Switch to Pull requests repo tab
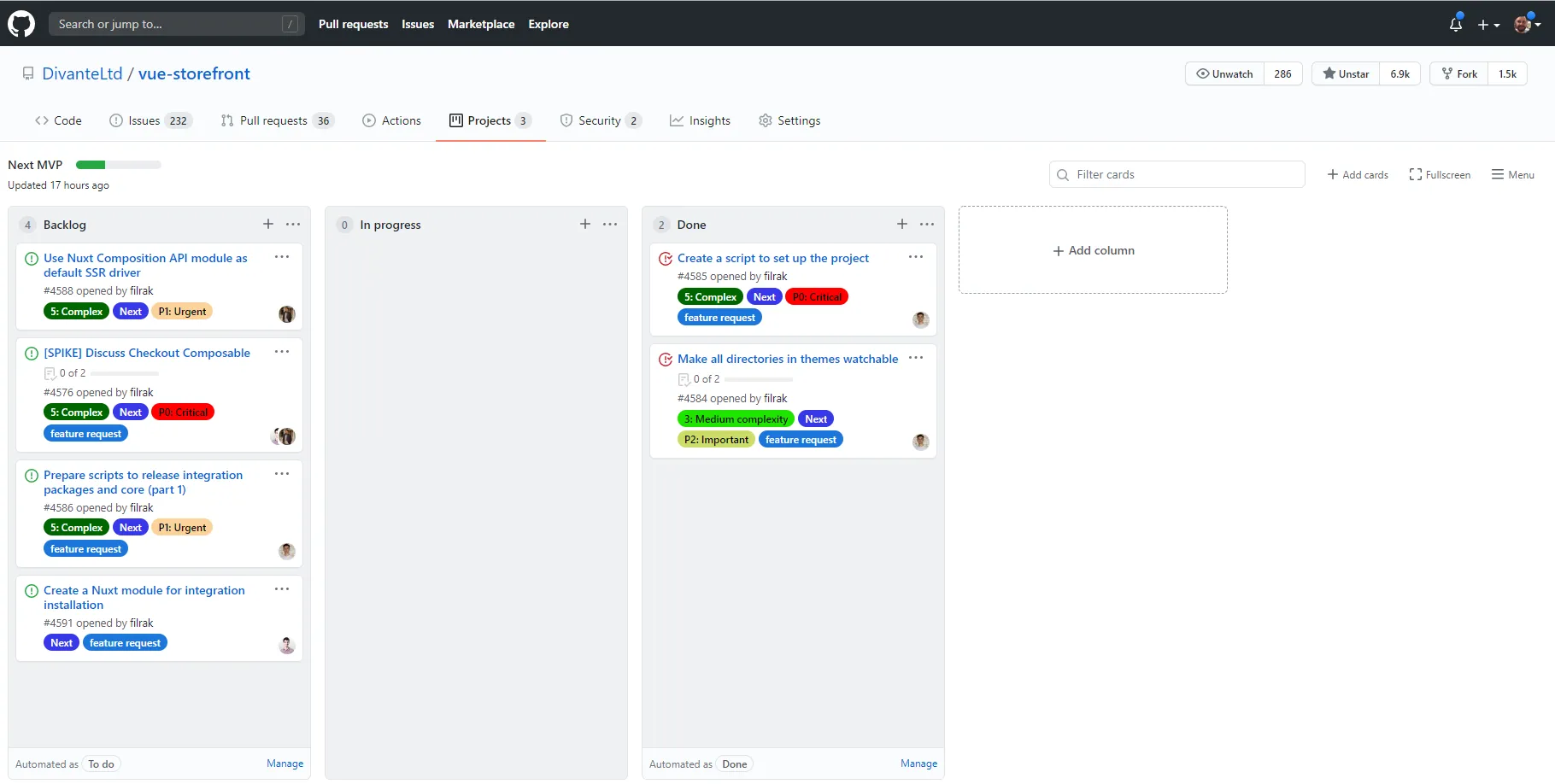The width and height of the screenshot is (1555, 784). pos(277,120)
